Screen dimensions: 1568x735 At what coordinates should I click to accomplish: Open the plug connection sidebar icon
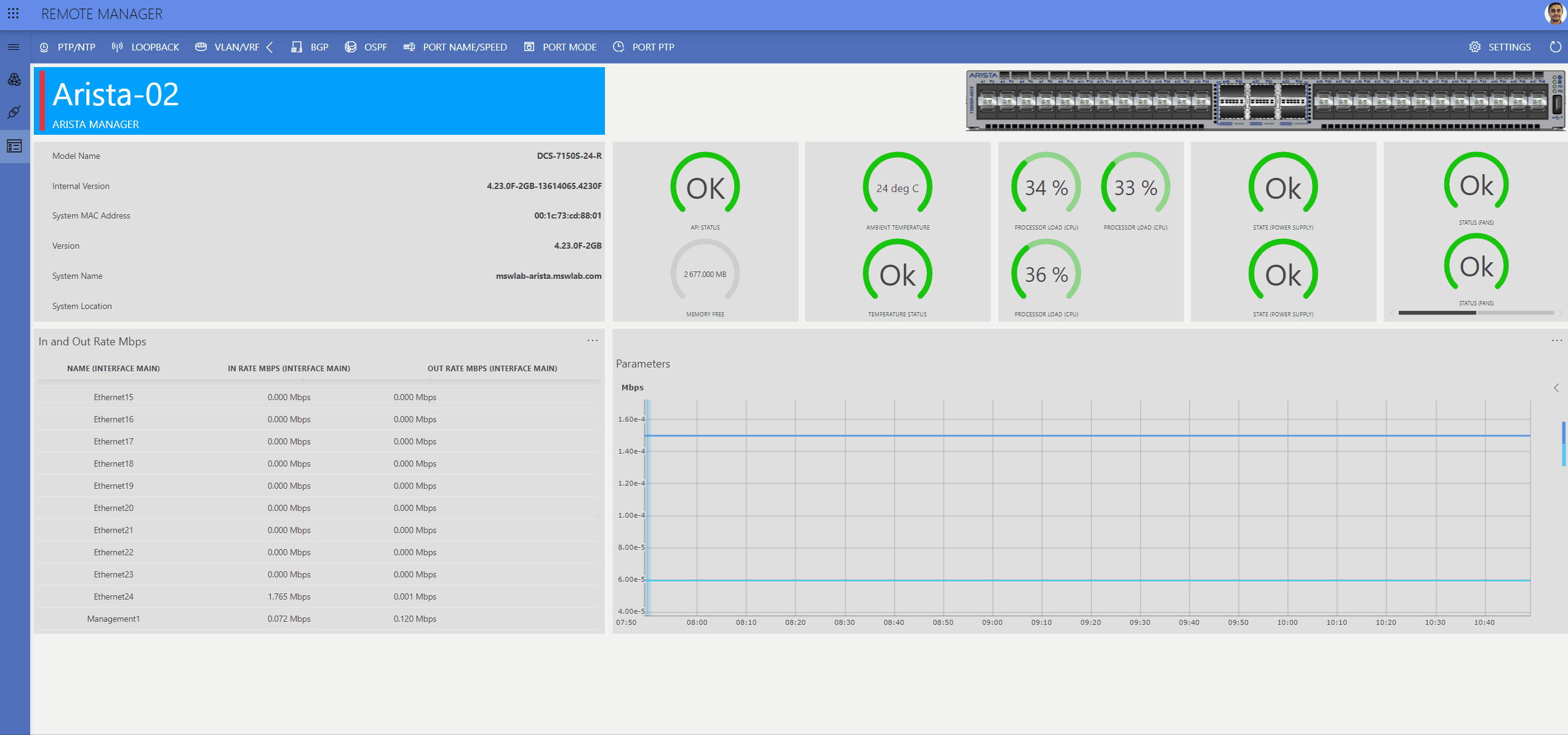(x=14, y=112)
